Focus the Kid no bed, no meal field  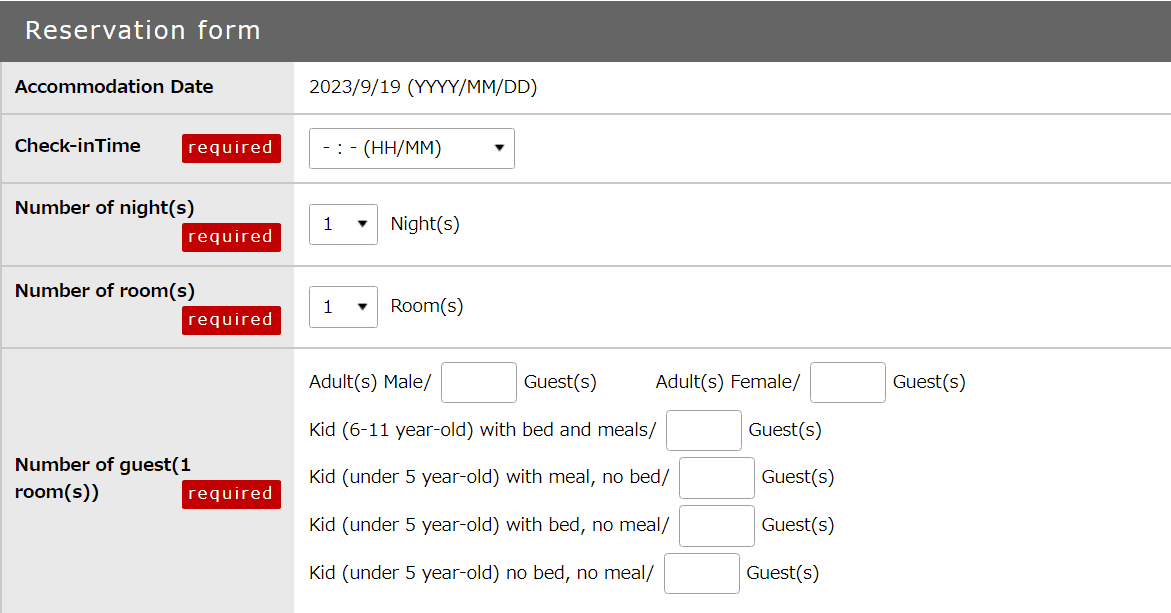click(x=701, y=573)
